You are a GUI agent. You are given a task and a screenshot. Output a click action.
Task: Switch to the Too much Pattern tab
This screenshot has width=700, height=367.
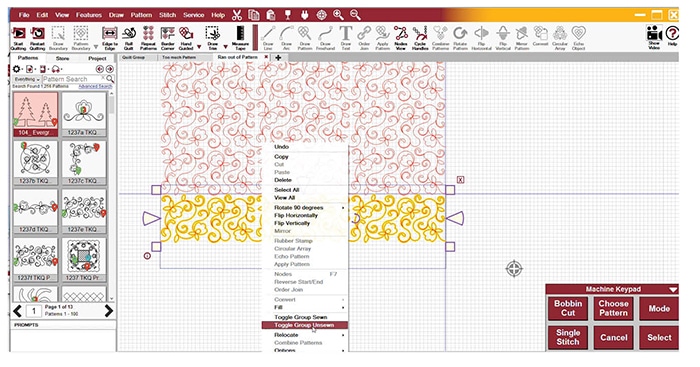[x=179, y=58]
